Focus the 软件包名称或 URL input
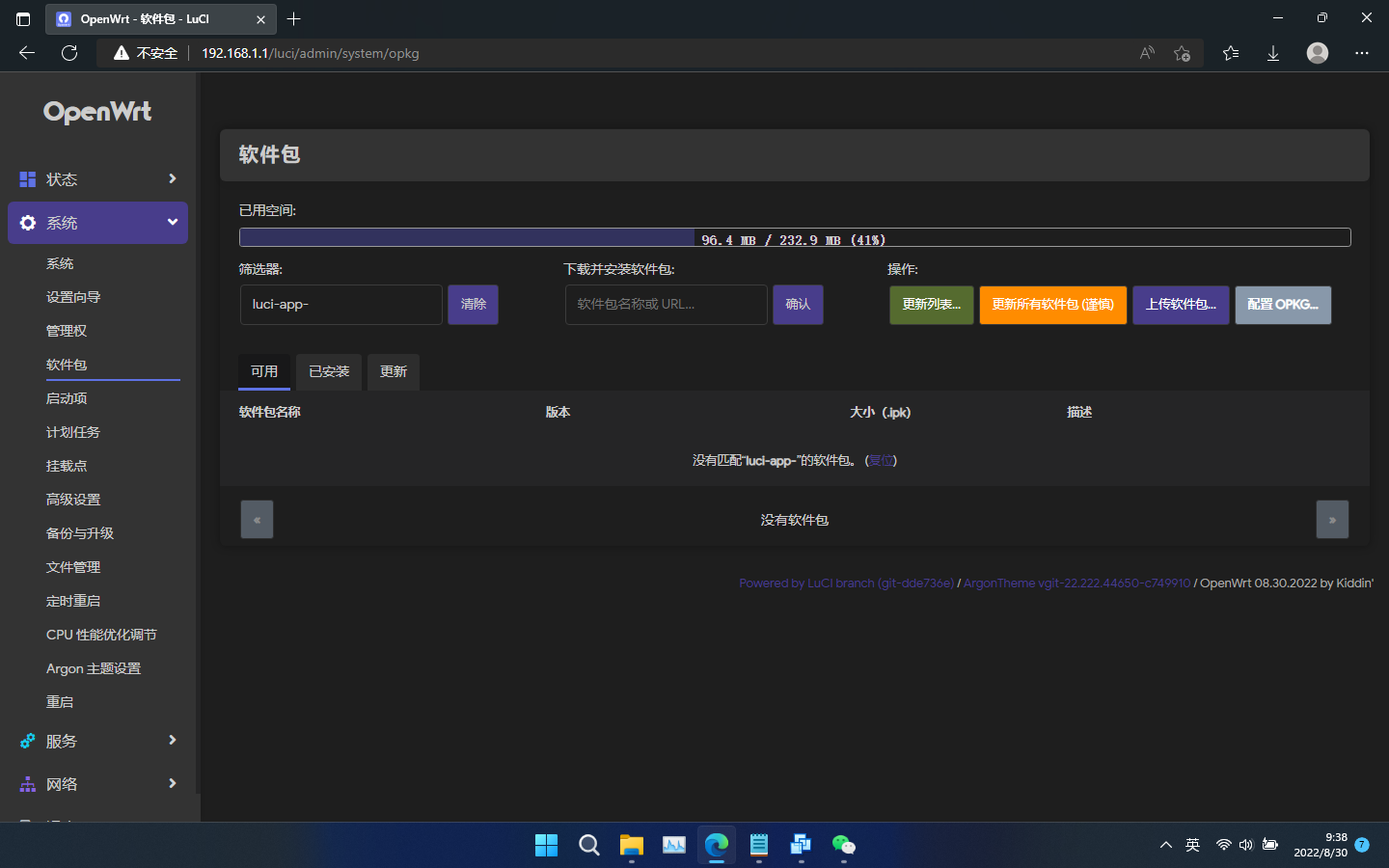This screenshot has height=868, width=1389. (x=666, y=305)
